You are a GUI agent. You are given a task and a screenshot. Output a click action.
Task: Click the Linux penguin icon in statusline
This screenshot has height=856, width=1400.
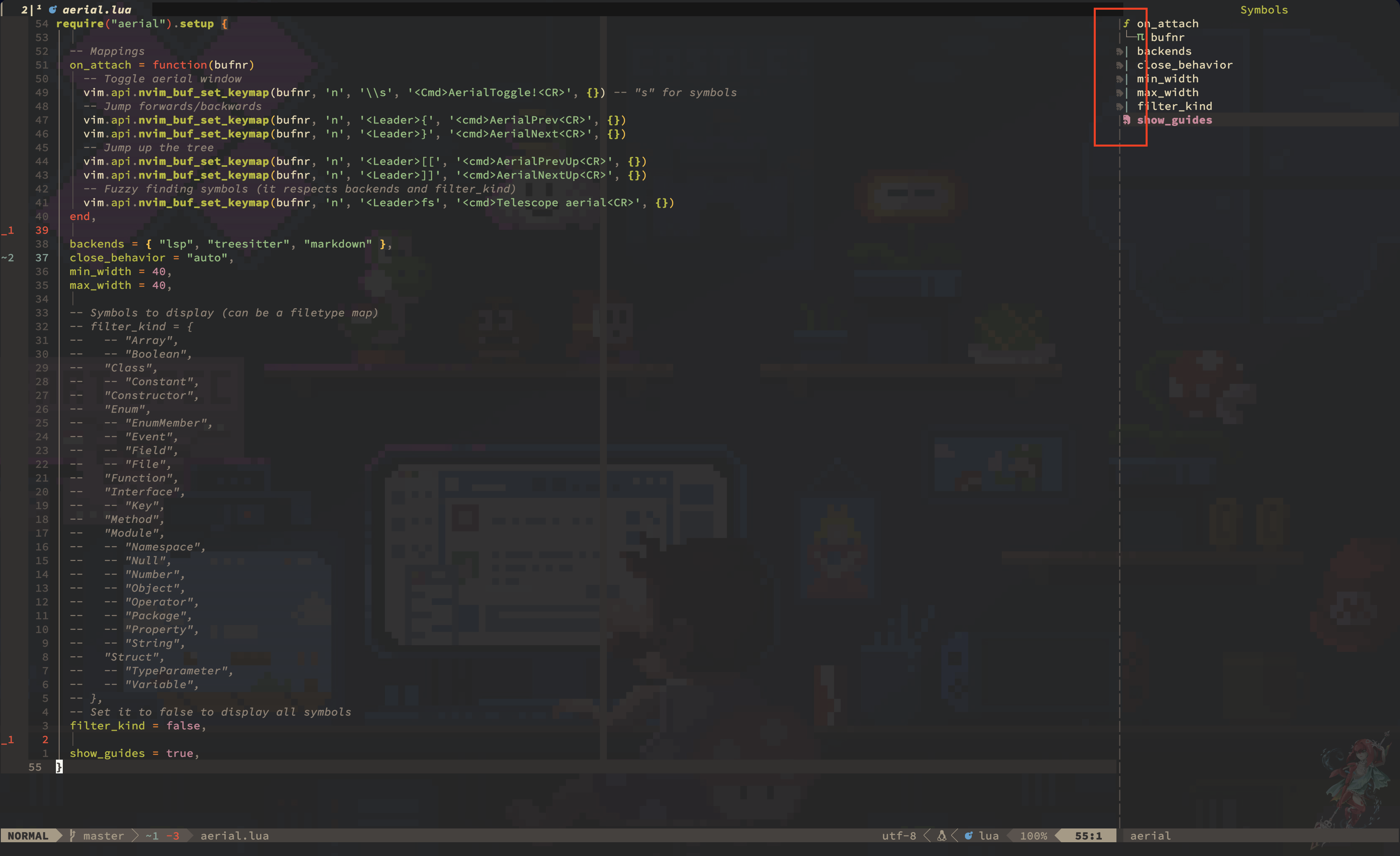[942, 835]
